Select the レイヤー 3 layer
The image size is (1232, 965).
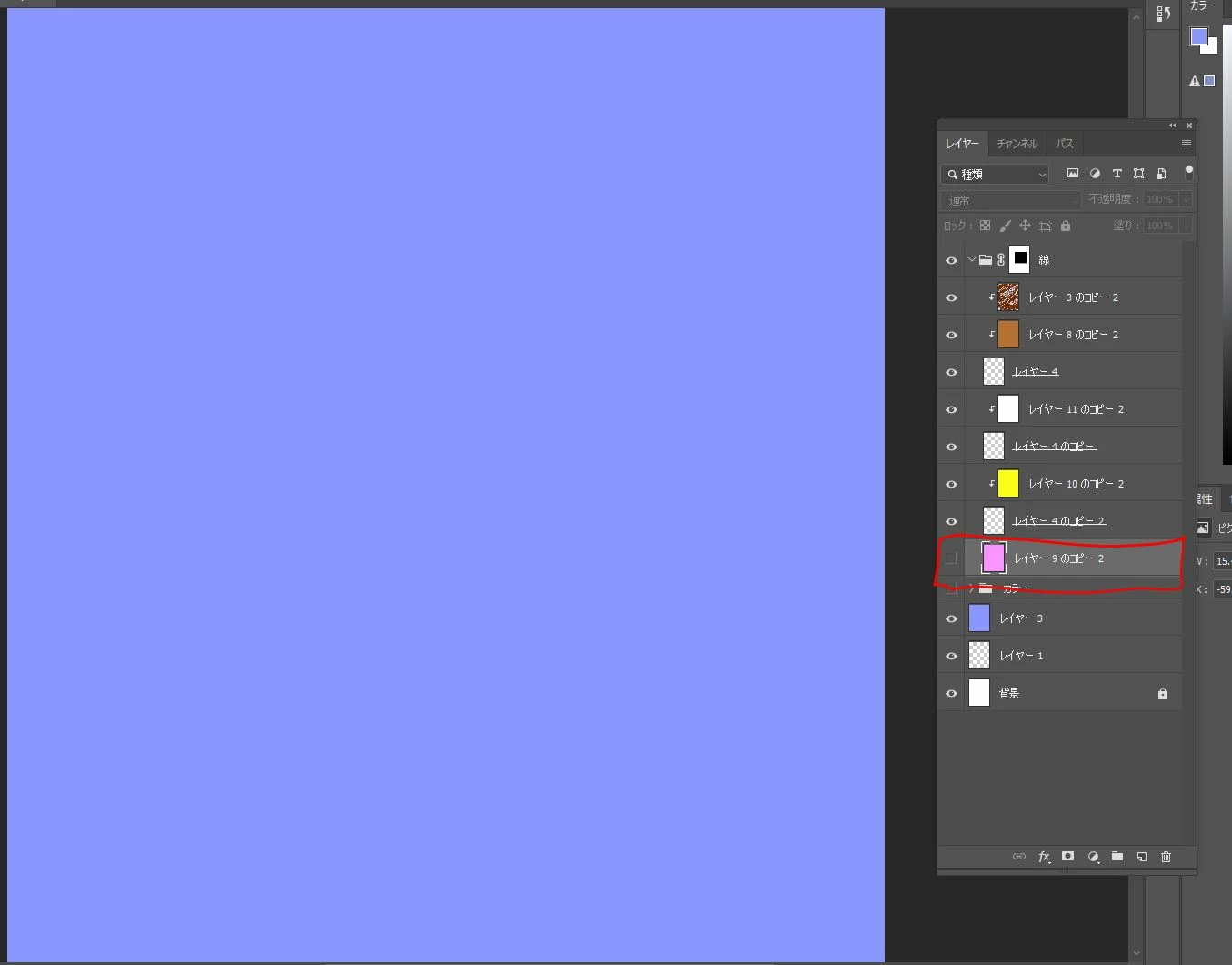pos(1073,618)
